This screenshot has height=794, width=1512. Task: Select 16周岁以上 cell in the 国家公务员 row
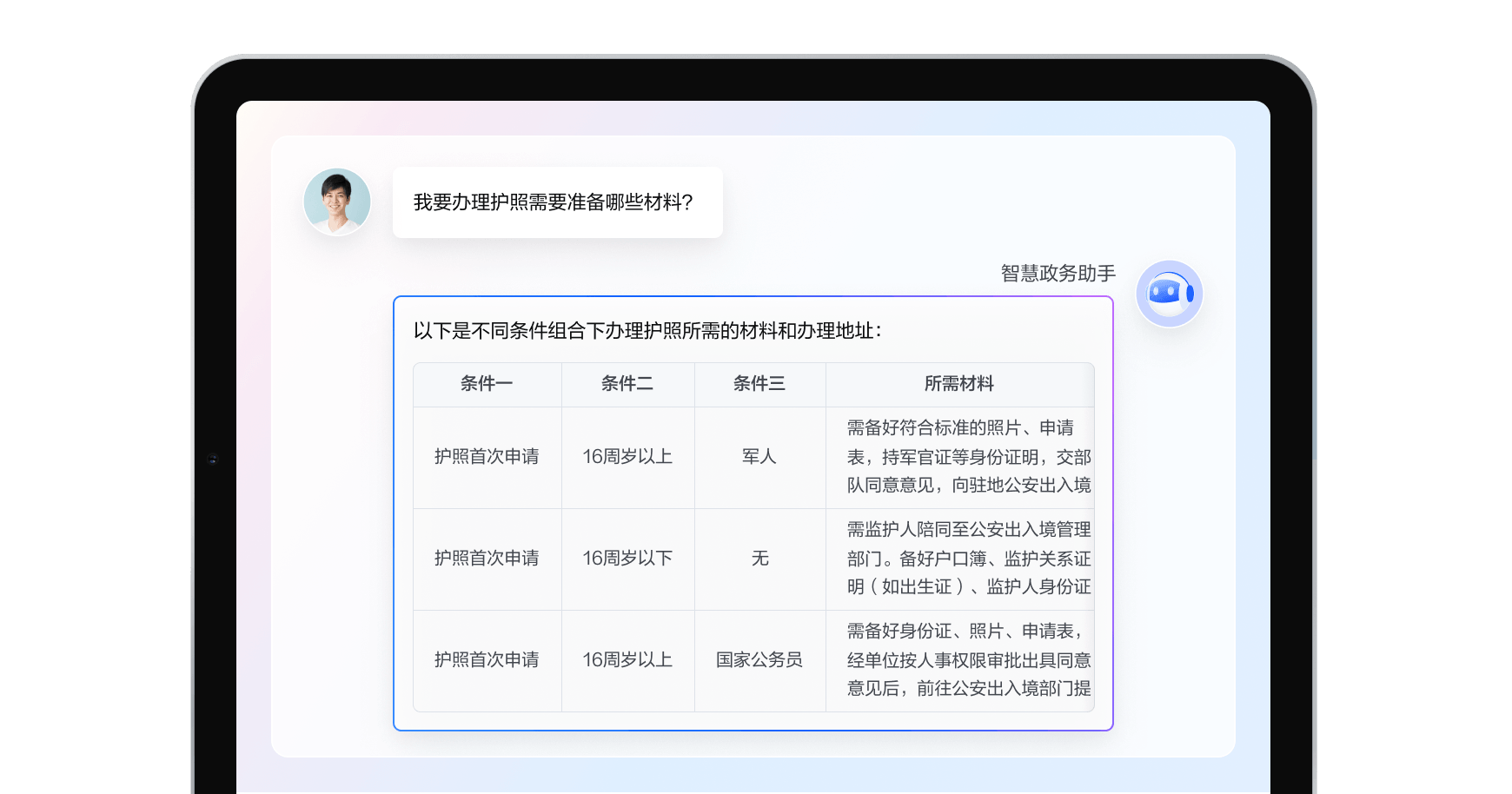click(627, 660)
